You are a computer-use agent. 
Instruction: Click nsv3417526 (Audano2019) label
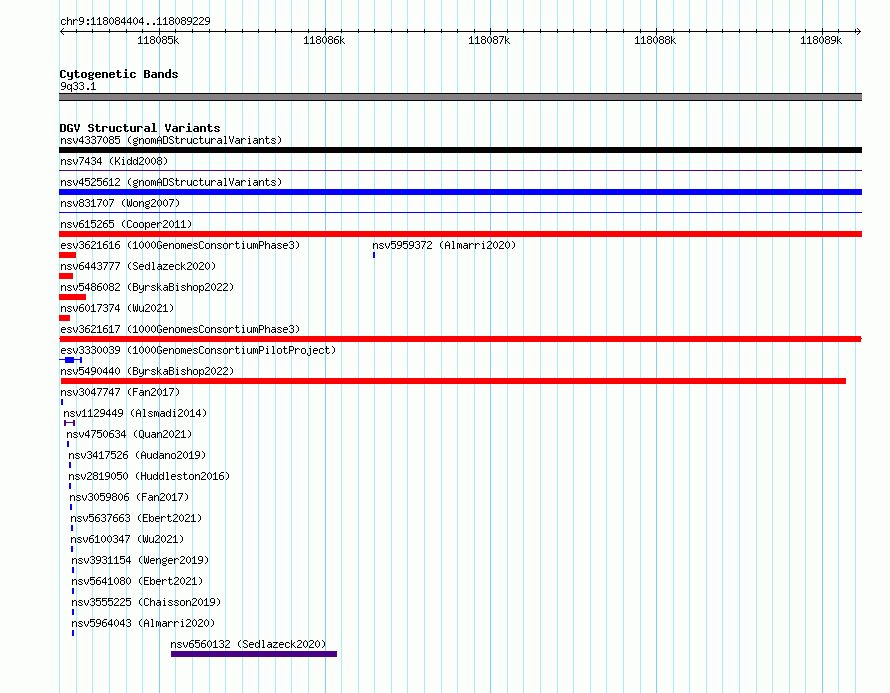[137, 455]
